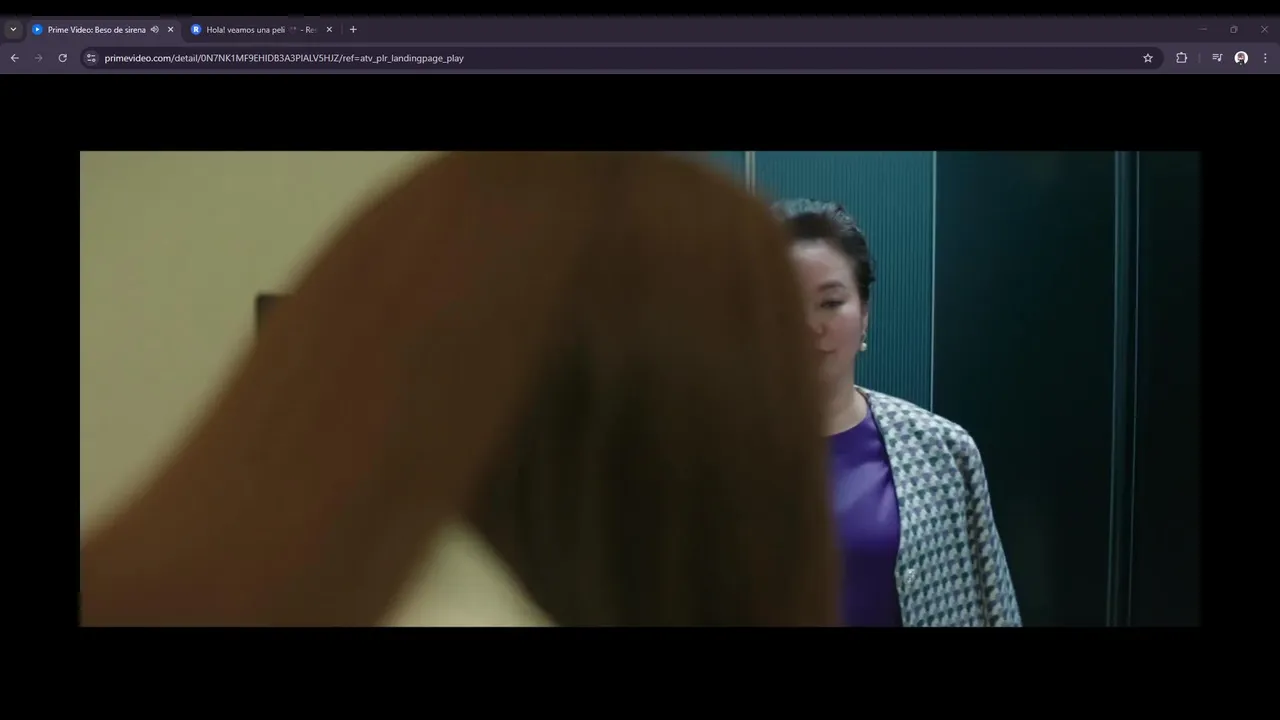Reload the current page
Viewport: 1280px width, 720px height.
coord(63,58)
